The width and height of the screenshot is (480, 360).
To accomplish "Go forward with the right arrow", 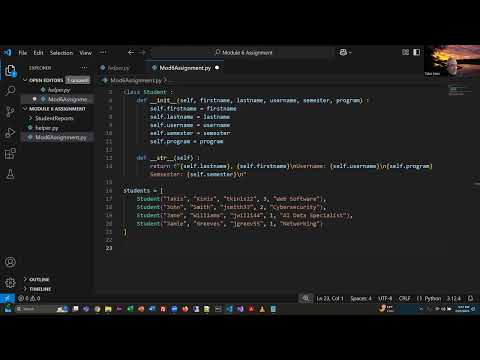I will point(142,52).
